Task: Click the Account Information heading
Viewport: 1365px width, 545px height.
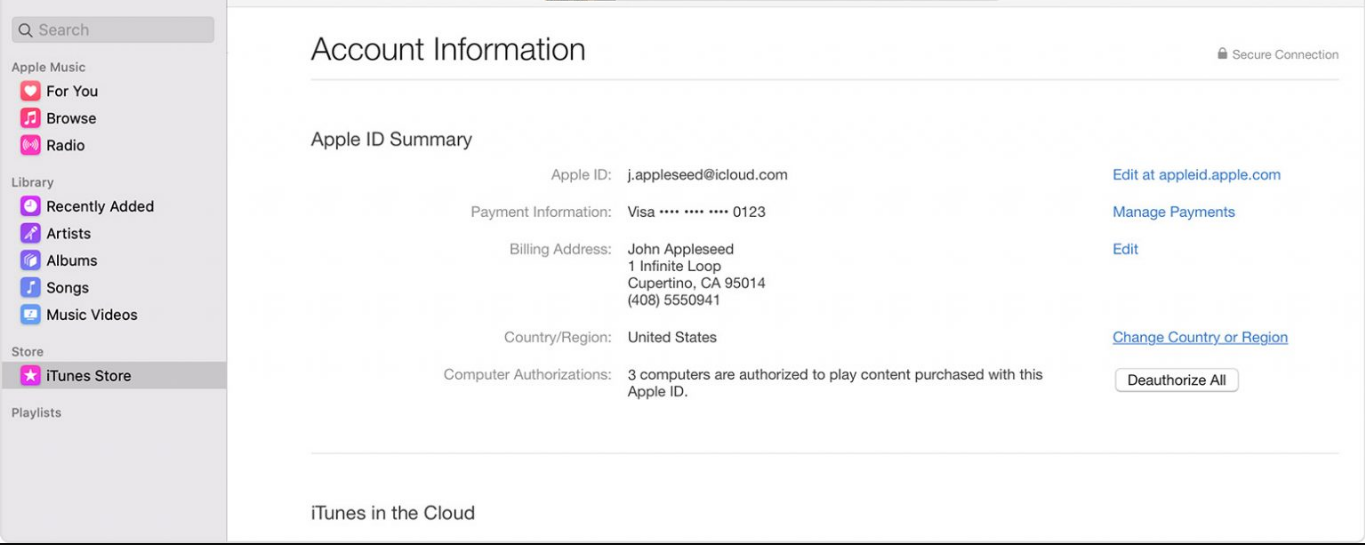Action: [448, 50]
